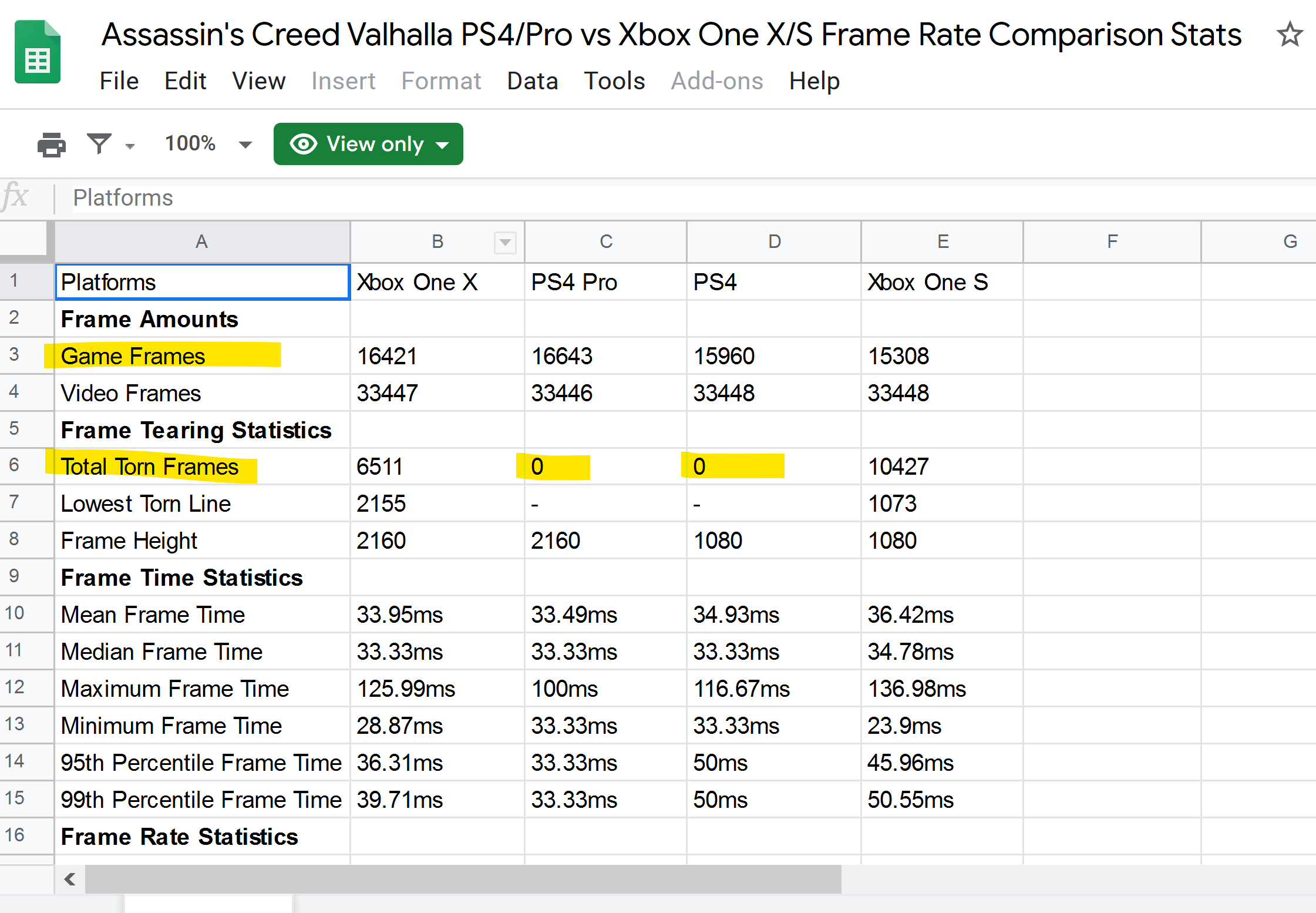Star this spreadsheet document

click(x=1290, y=34)
